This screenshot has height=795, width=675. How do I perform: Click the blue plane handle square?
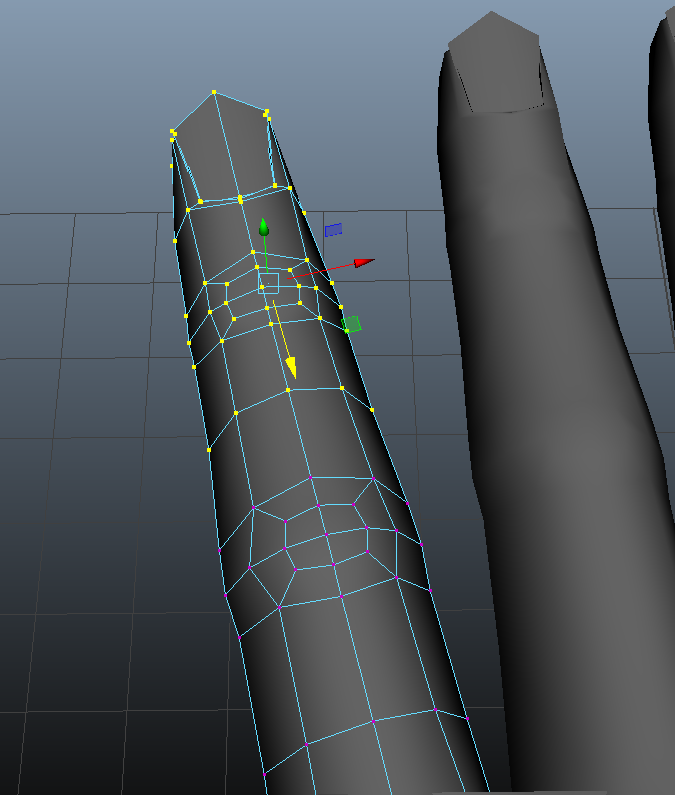[334, 229]
